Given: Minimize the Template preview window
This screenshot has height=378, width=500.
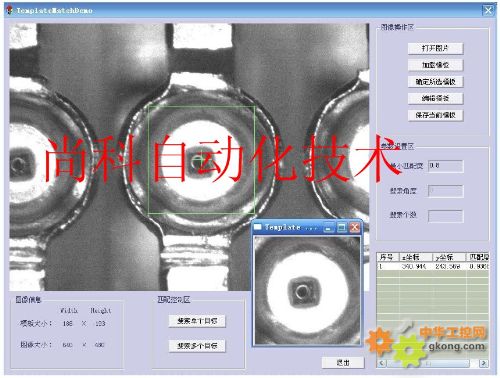Looking at the screenshot, I should click(x=328, y=228).
